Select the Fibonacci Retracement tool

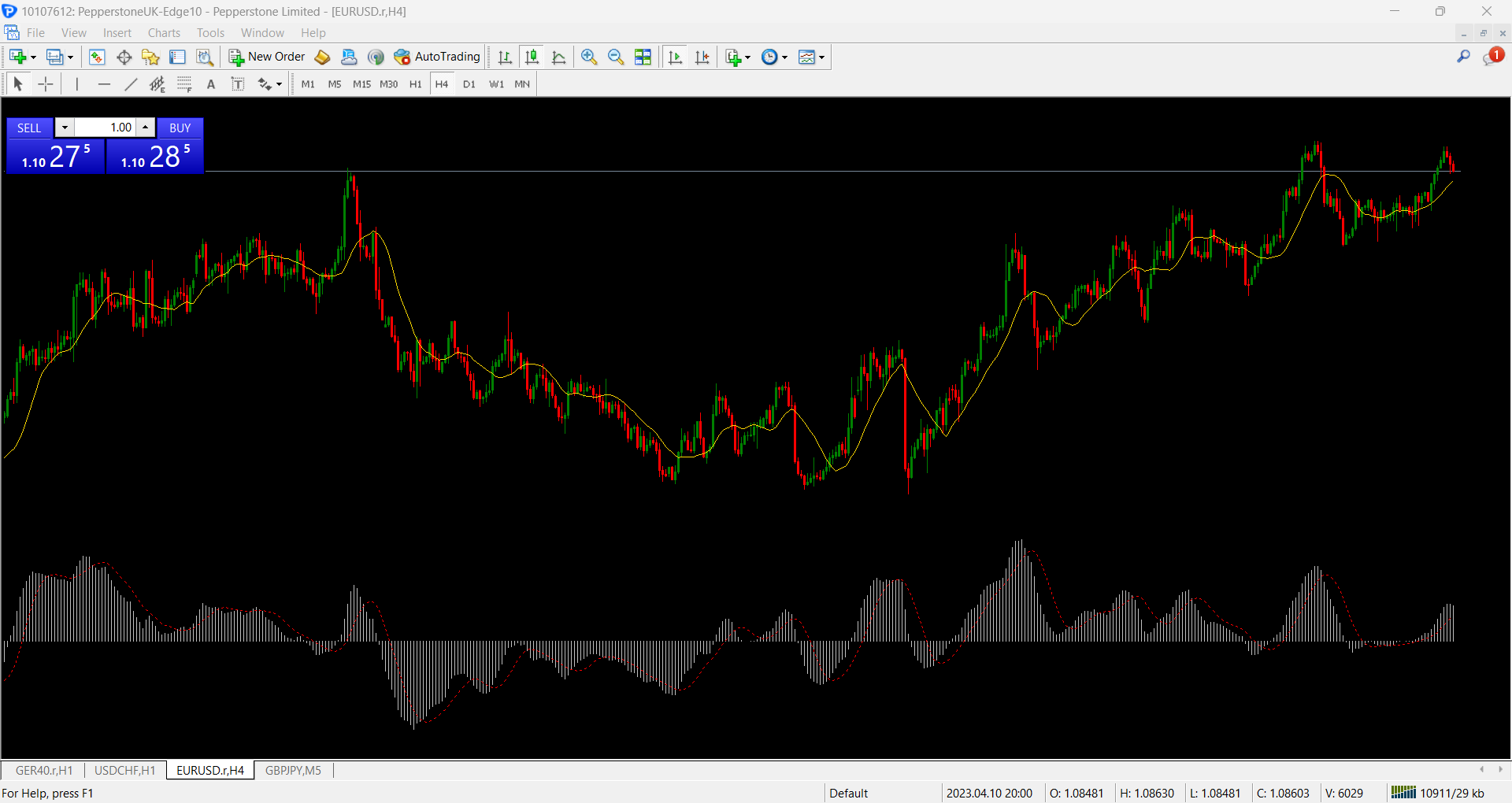pos(184,84)
